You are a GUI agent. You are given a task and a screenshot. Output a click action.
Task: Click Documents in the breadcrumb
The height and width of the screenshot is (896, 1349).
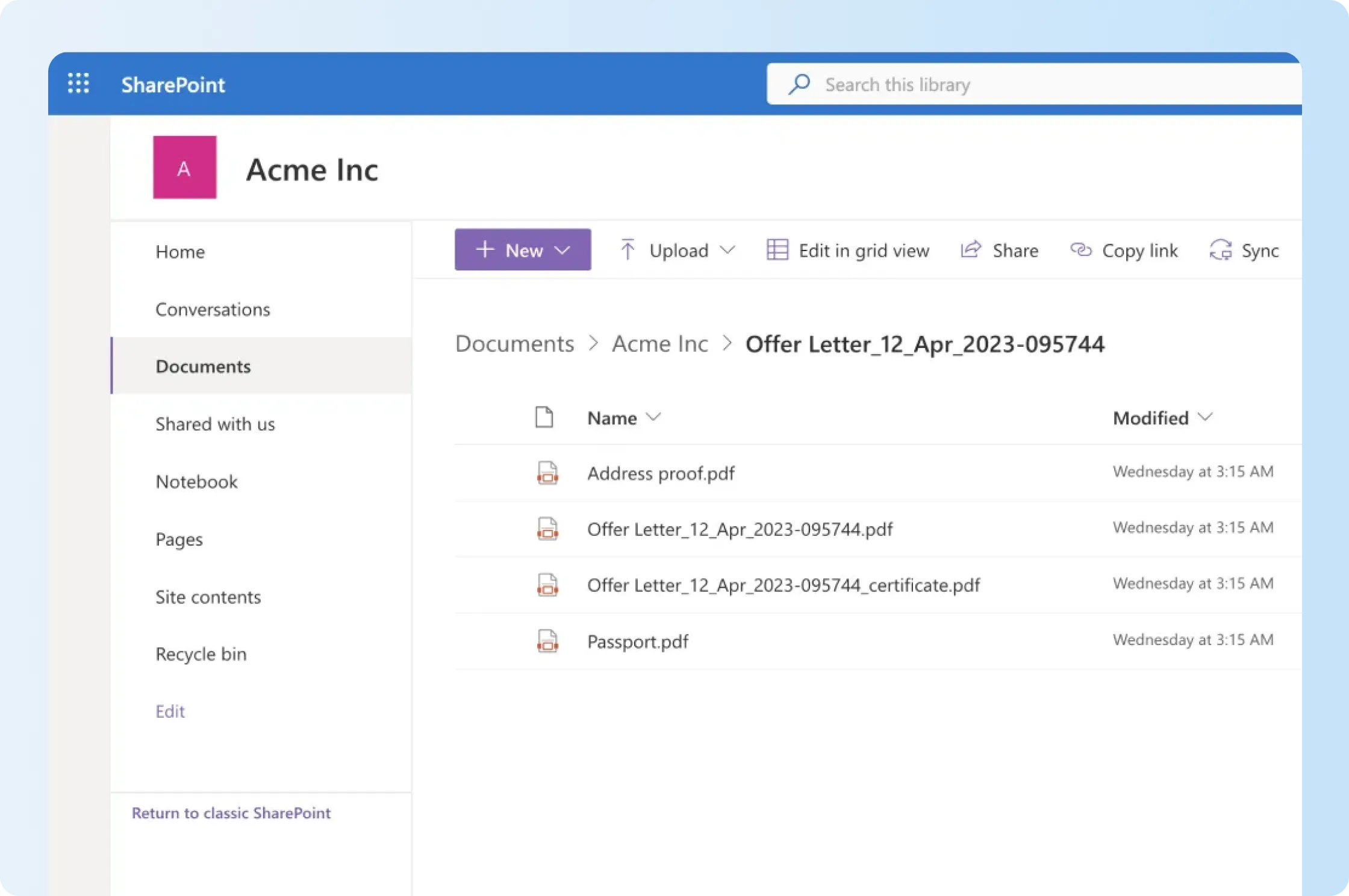514,344
